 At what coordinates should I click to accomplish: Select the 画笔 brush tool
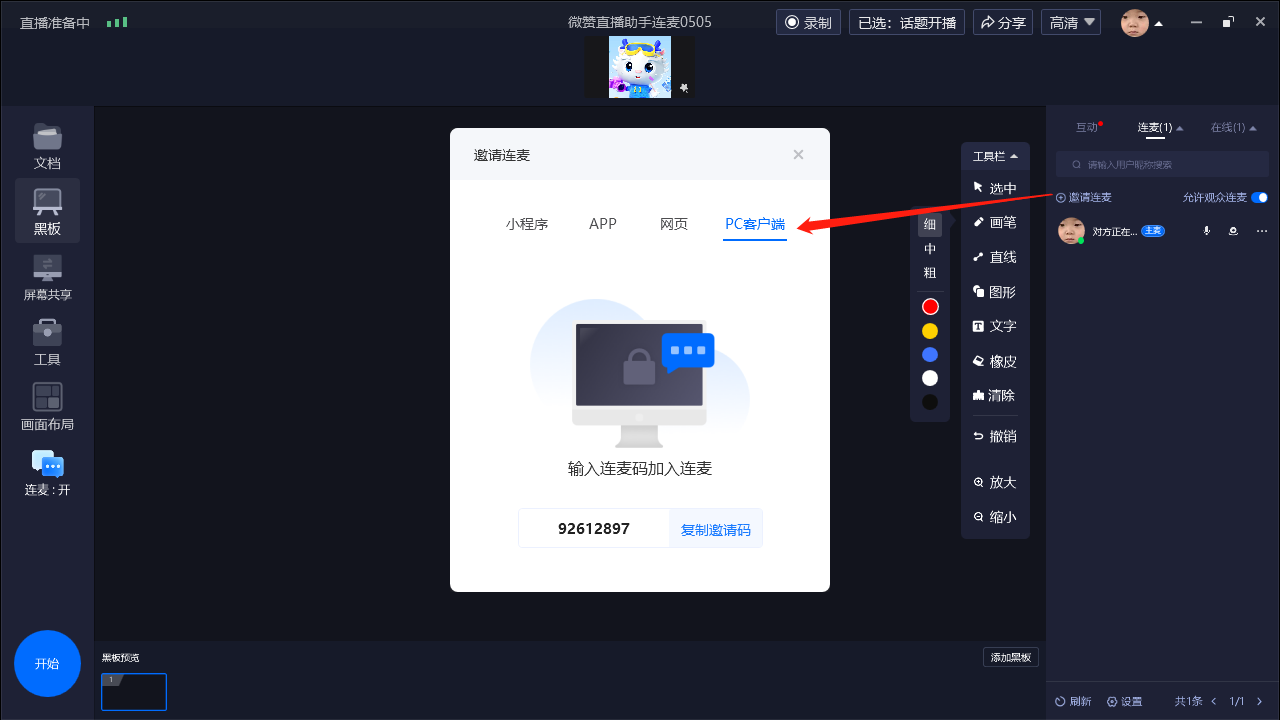pos(994,222)
